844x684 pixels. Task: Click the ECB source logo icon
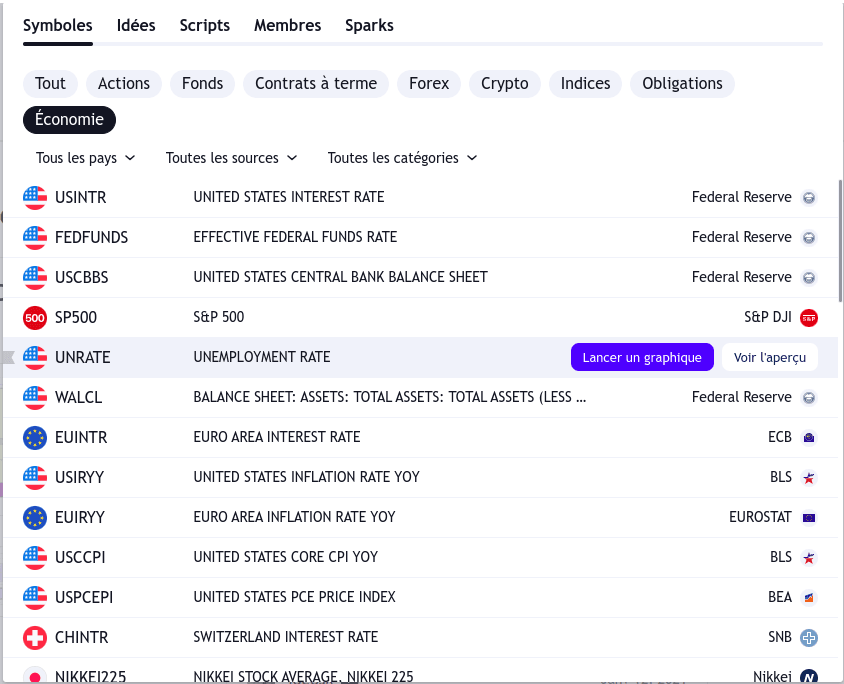[809, 437]
